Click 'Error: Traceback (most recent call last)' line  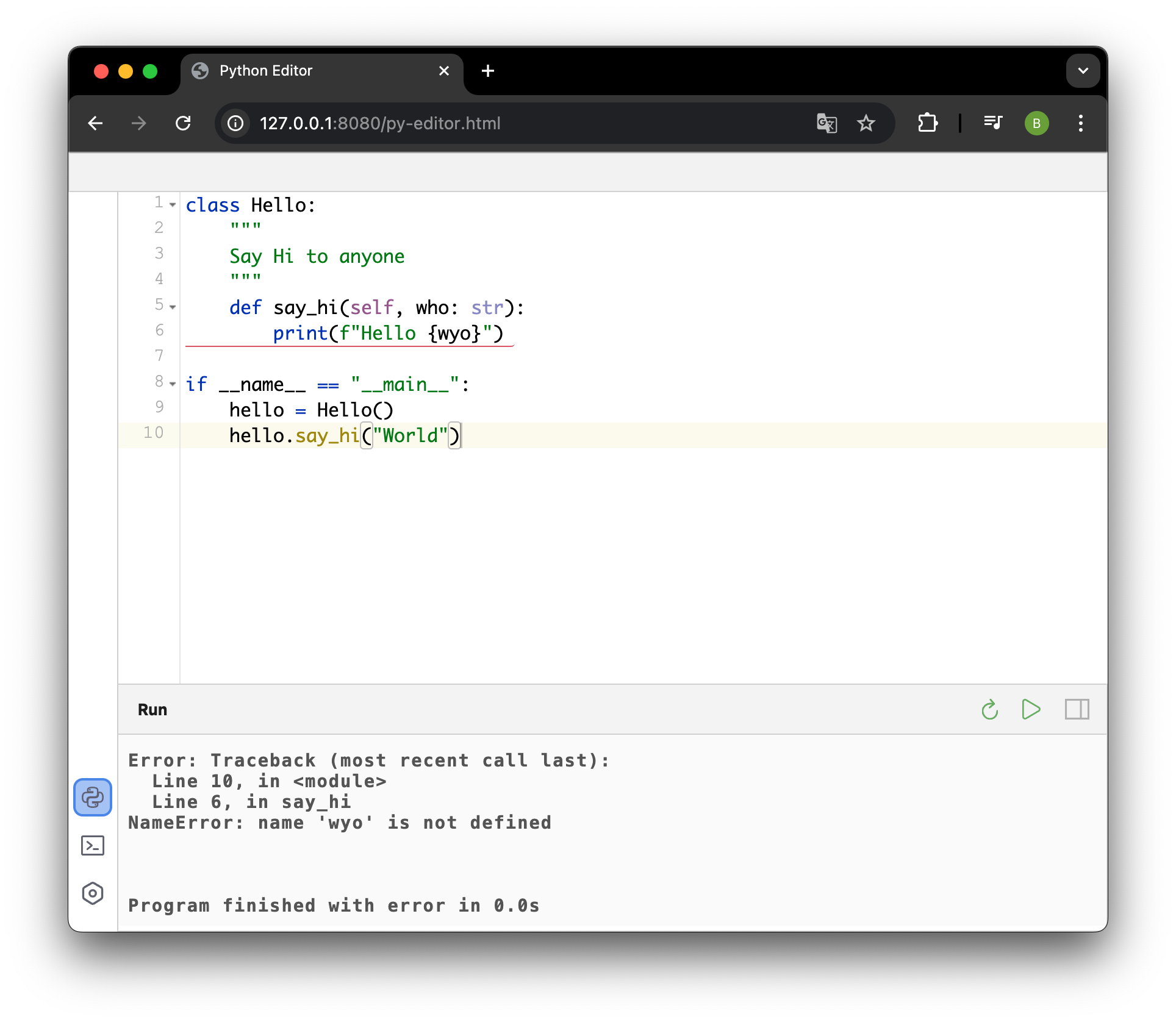point(368,760)
